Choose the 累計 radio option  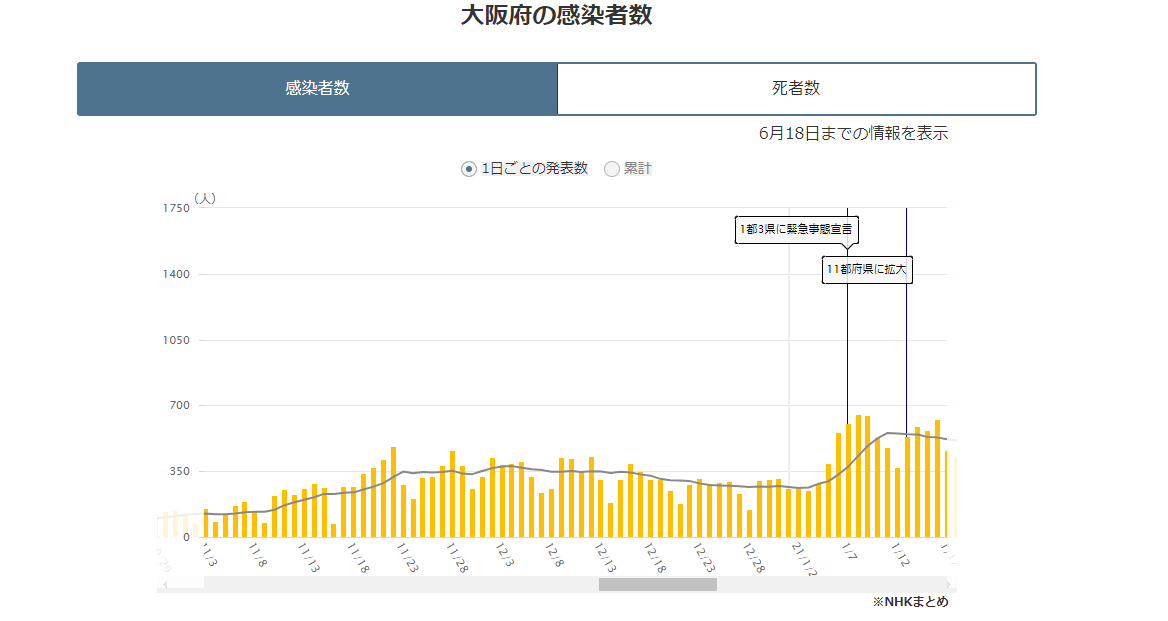[612, 169]
